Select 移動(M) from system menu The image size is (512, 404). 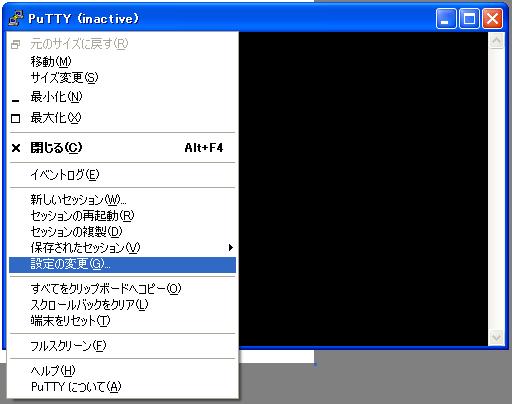122,61
